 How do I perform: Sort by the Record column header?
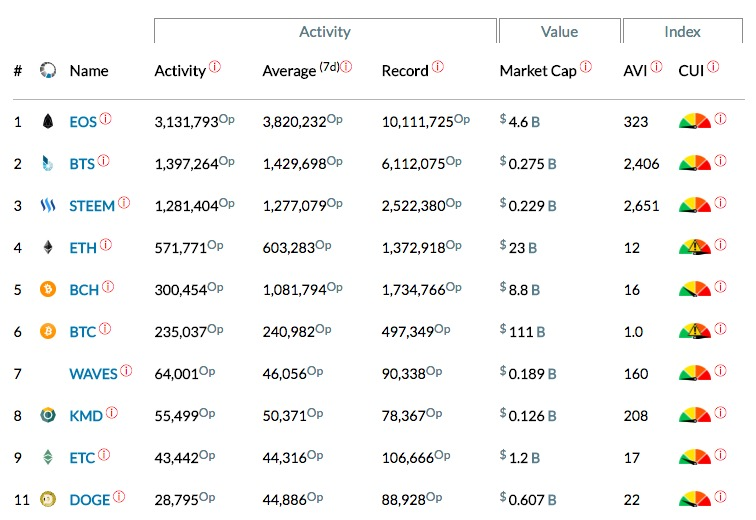click(405, 71)
